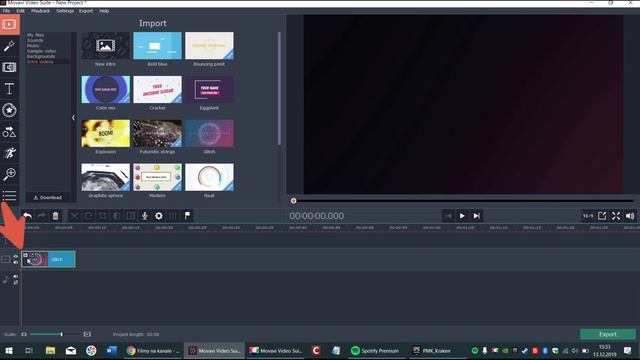This screenshot has height=360, width=640.
Task: Open Windows Start menu
Action: pos(9,351)
